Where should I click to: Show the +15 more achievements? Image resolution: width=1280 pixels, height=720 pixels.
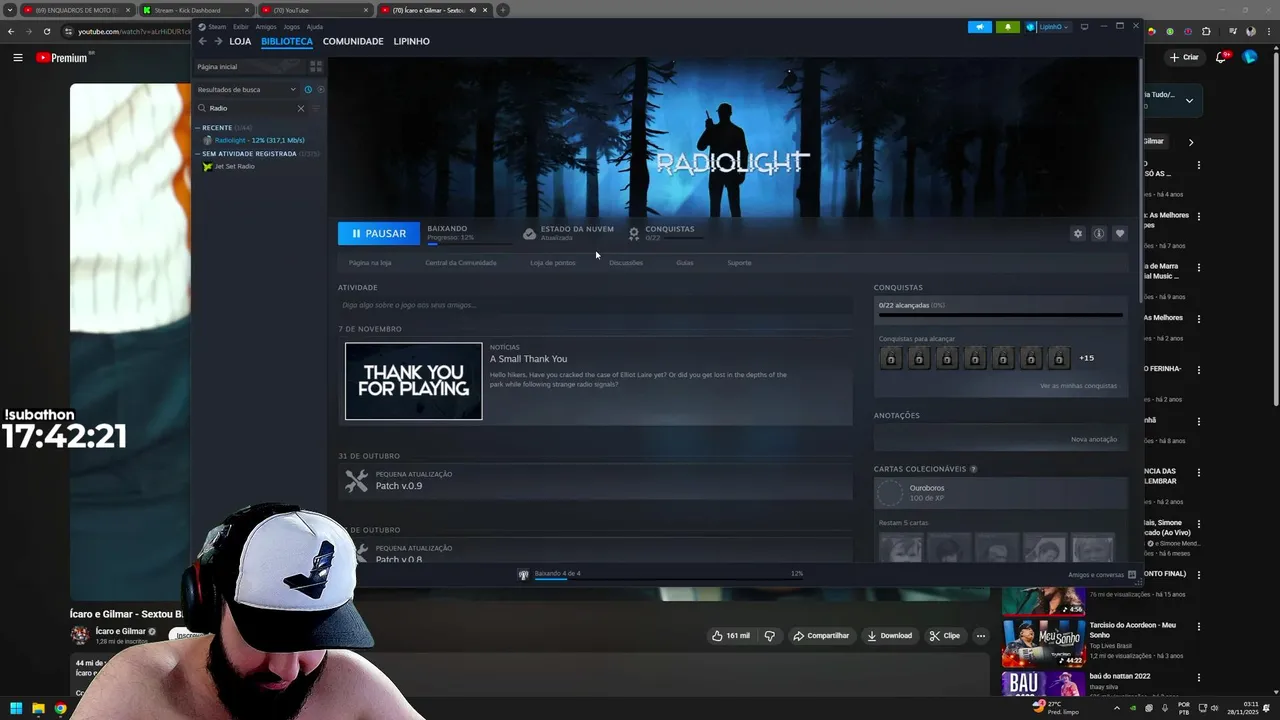click(1086, 358)
